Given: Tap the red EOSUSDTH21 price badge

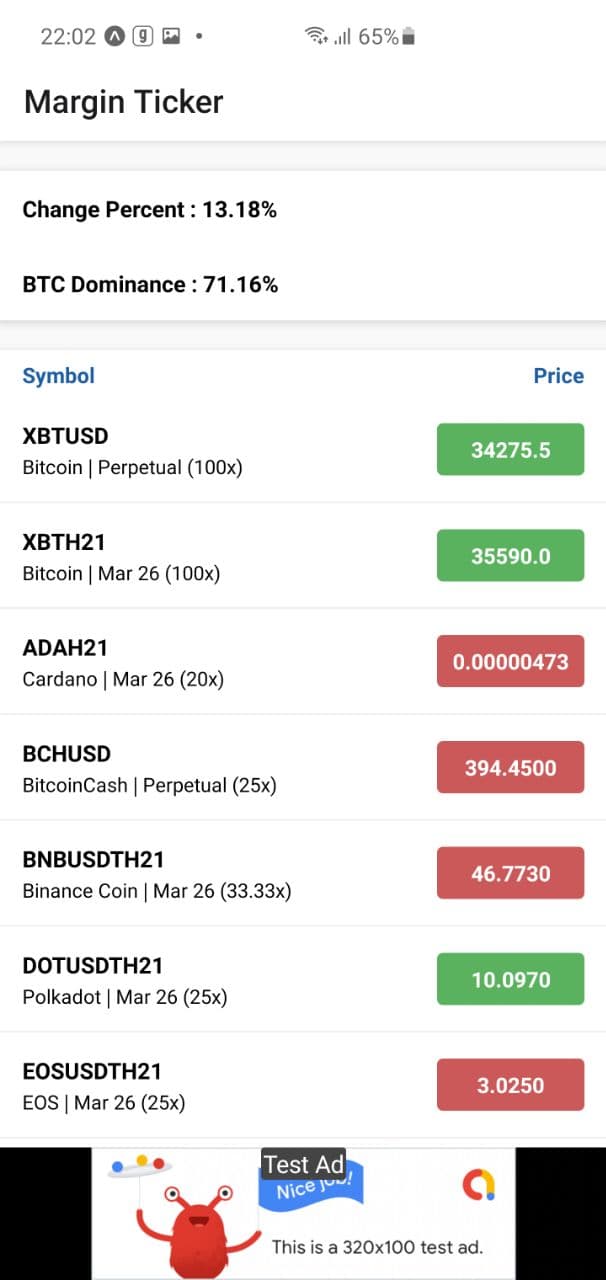Looking at the screenshot, I should coord(510,1085).
